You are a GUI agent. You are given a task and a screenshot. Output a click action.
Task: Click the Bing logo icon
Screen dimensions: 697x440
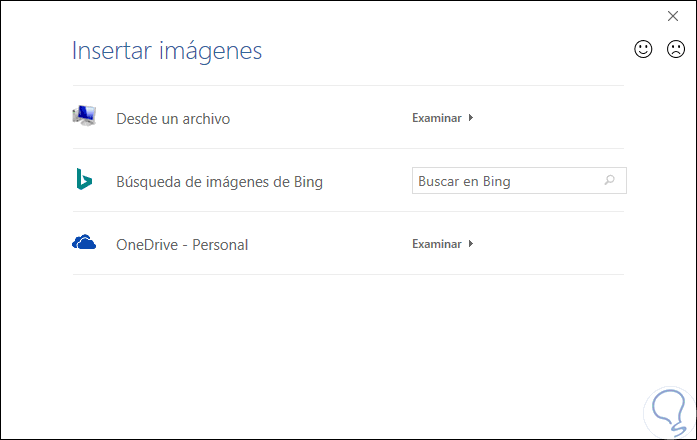(x=84, y=180)
